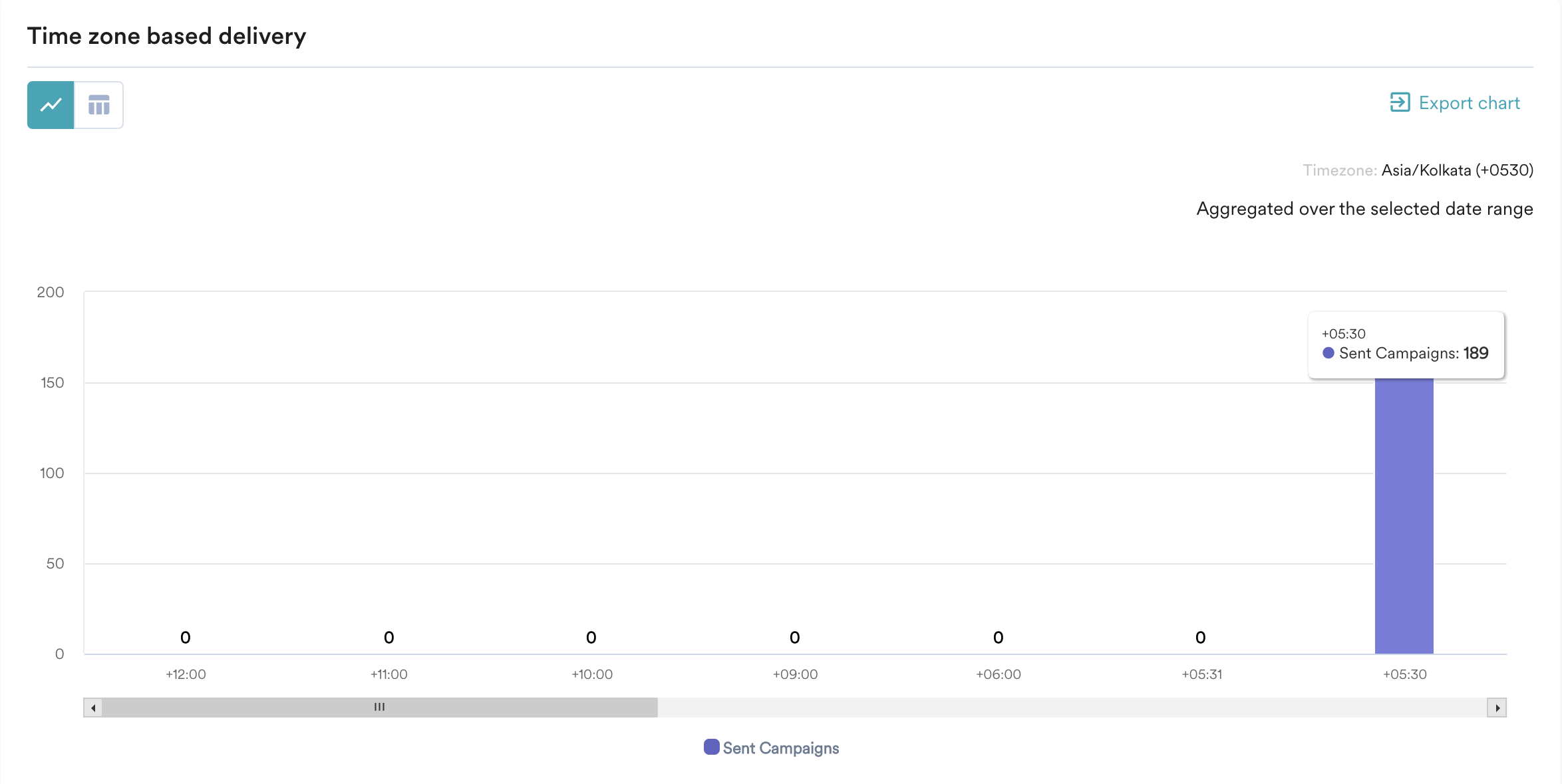The width and height of the screenshot is (1562, 784).
Task: Switch to the line chart view
Action: (51, 105)
